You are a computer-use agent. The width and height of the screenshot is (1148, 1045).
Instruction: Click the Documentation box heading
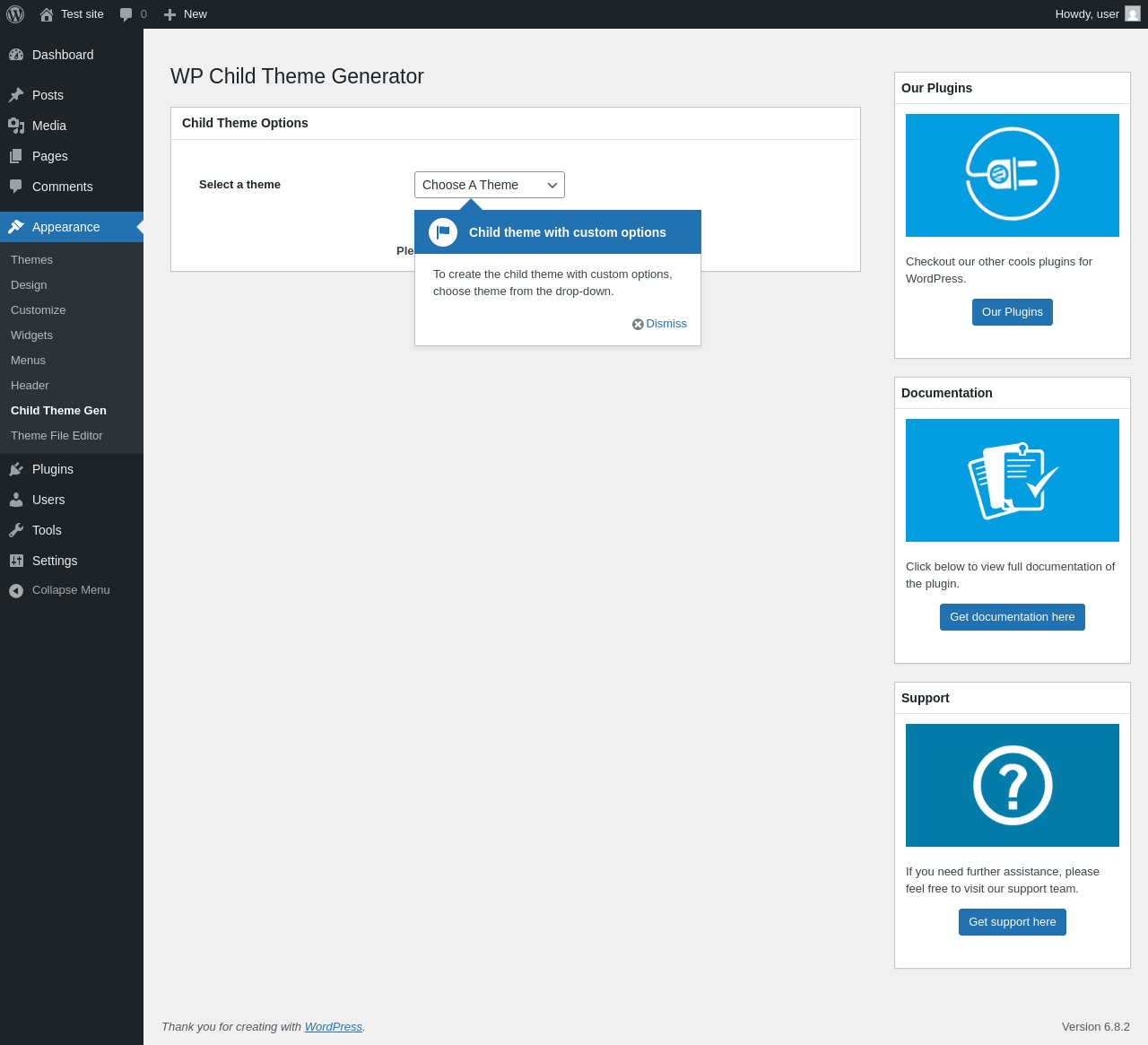coord(947,393)
